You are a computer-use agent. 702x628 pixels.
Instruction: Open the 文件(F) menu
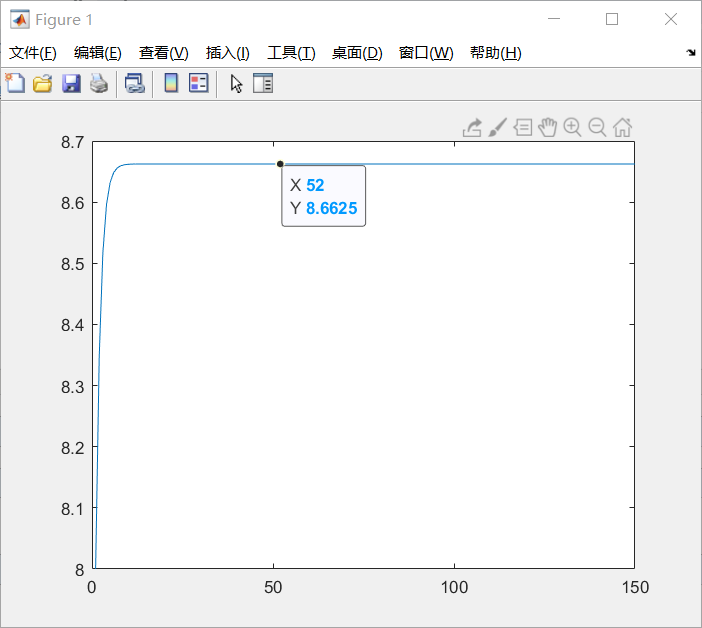point(33,53)
